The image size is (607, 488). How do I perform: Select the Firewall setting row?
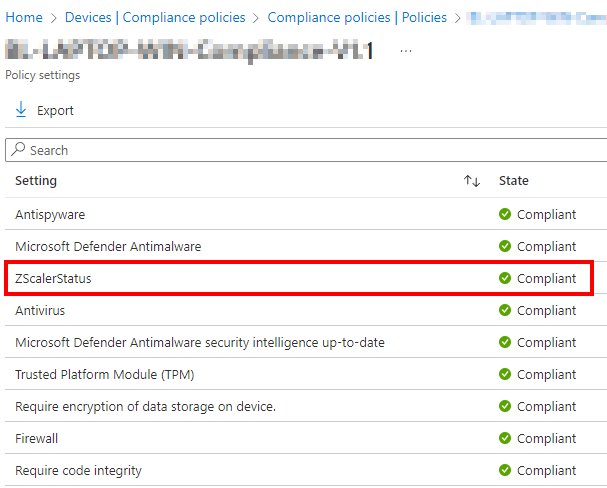click(306, 438)
